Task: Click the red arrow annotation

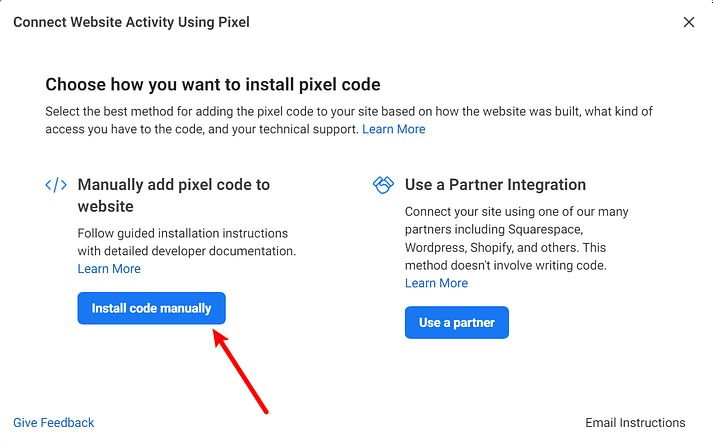Action: pos(241,372)
